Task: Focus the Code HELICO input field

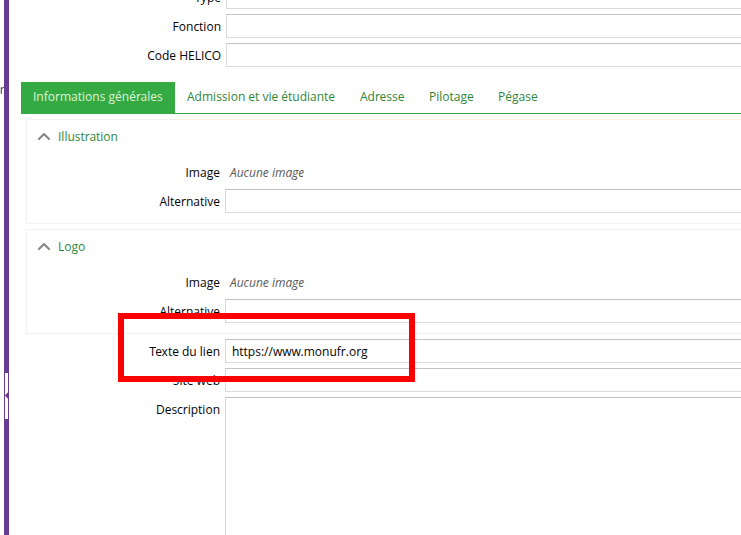Action: point(482,55)
